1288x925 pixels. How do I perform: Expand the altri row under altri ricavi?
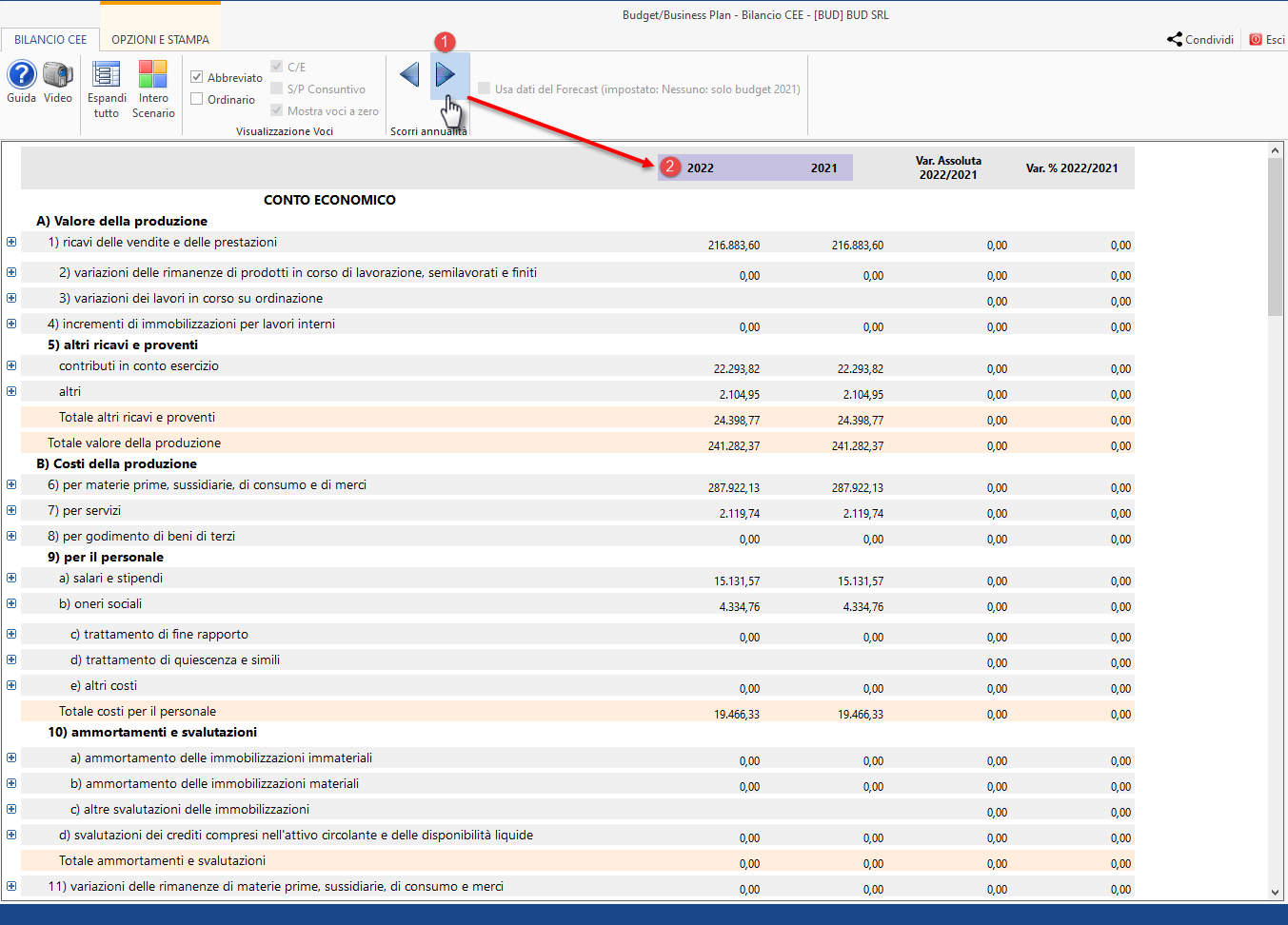11,391
